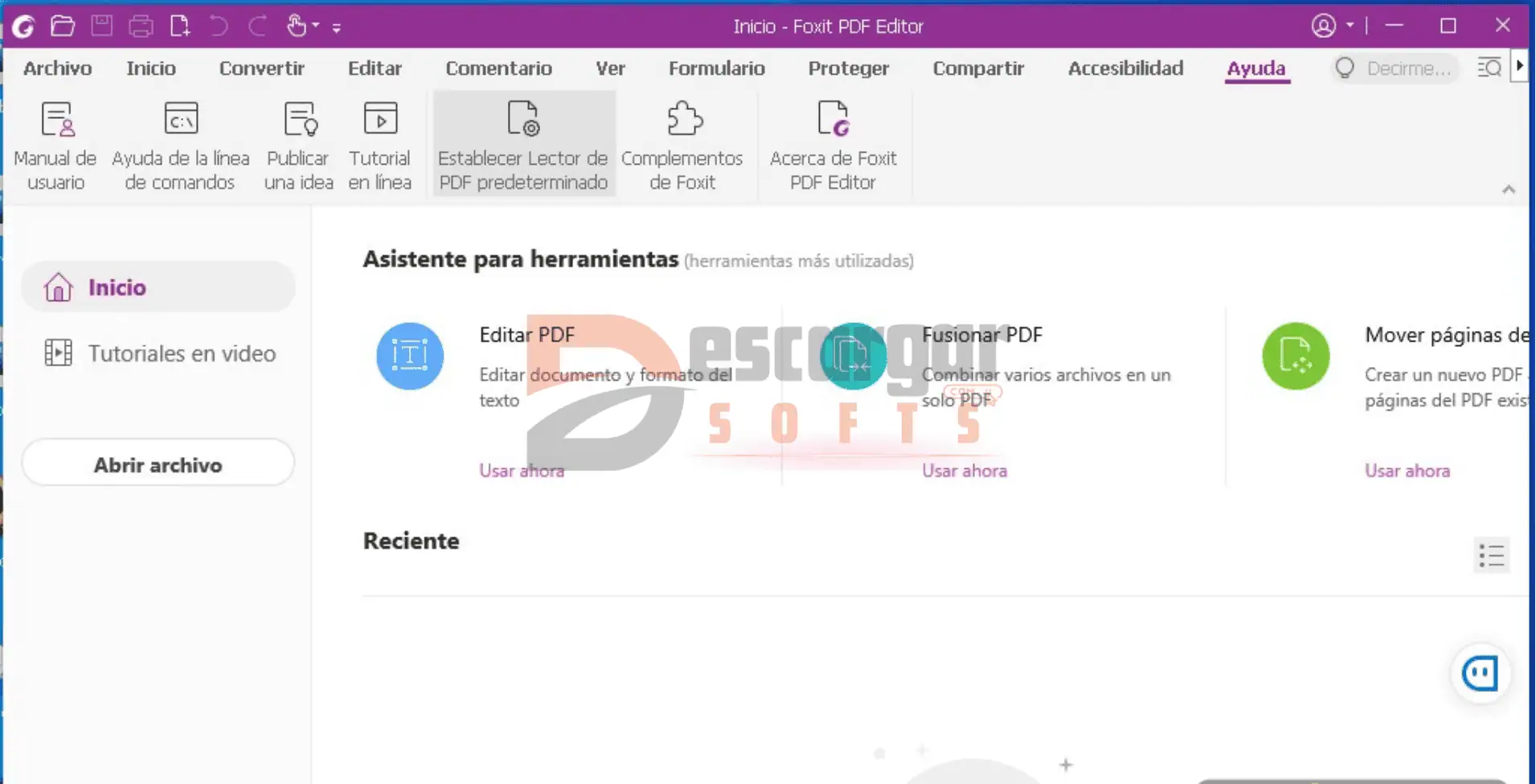The height and width of the screenshot is (784, 1536).
Task: Create new PDF from the page icon
Action: coord(180,27)
